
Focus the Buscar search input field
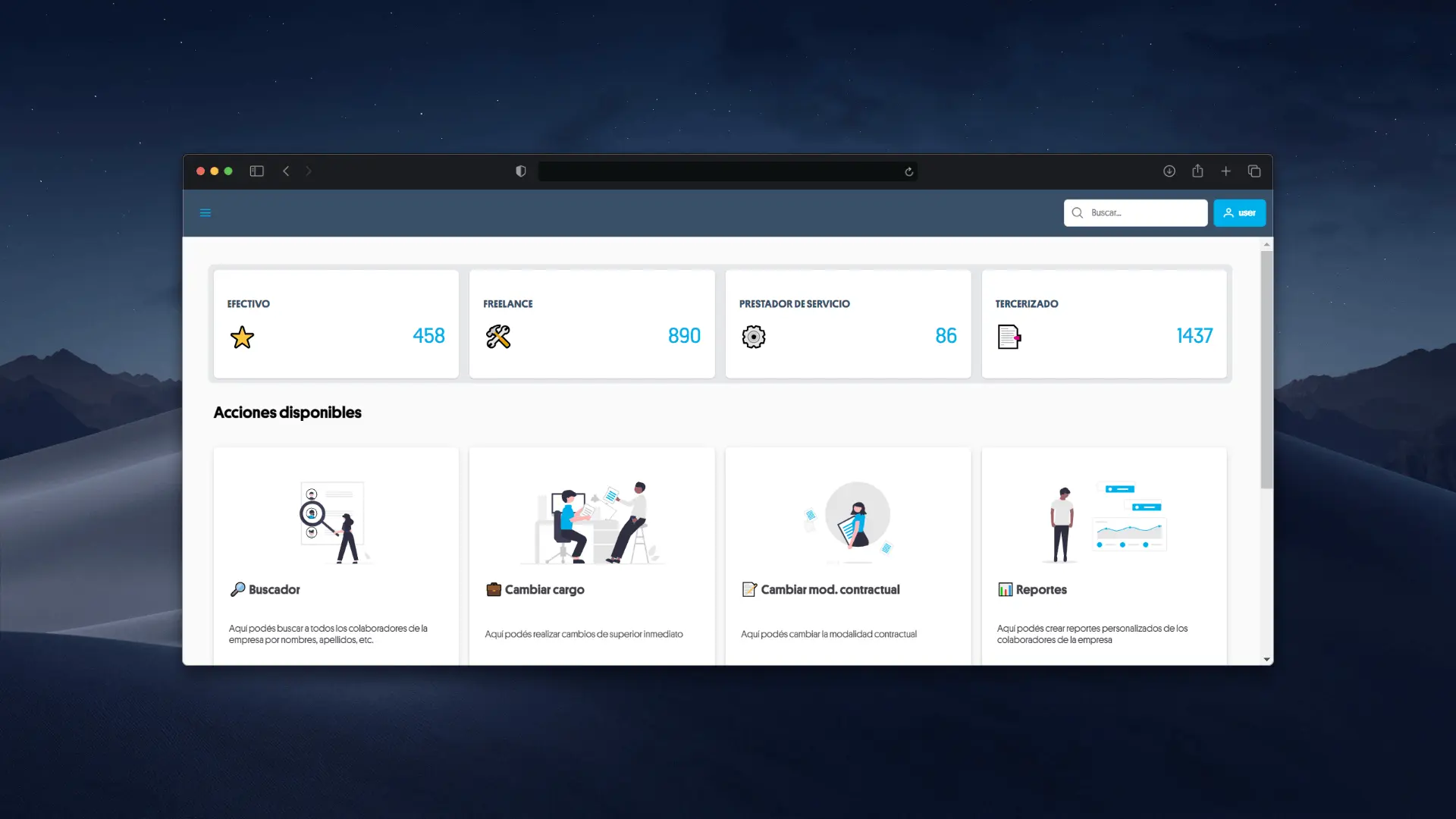click(x=1145, y=213)
